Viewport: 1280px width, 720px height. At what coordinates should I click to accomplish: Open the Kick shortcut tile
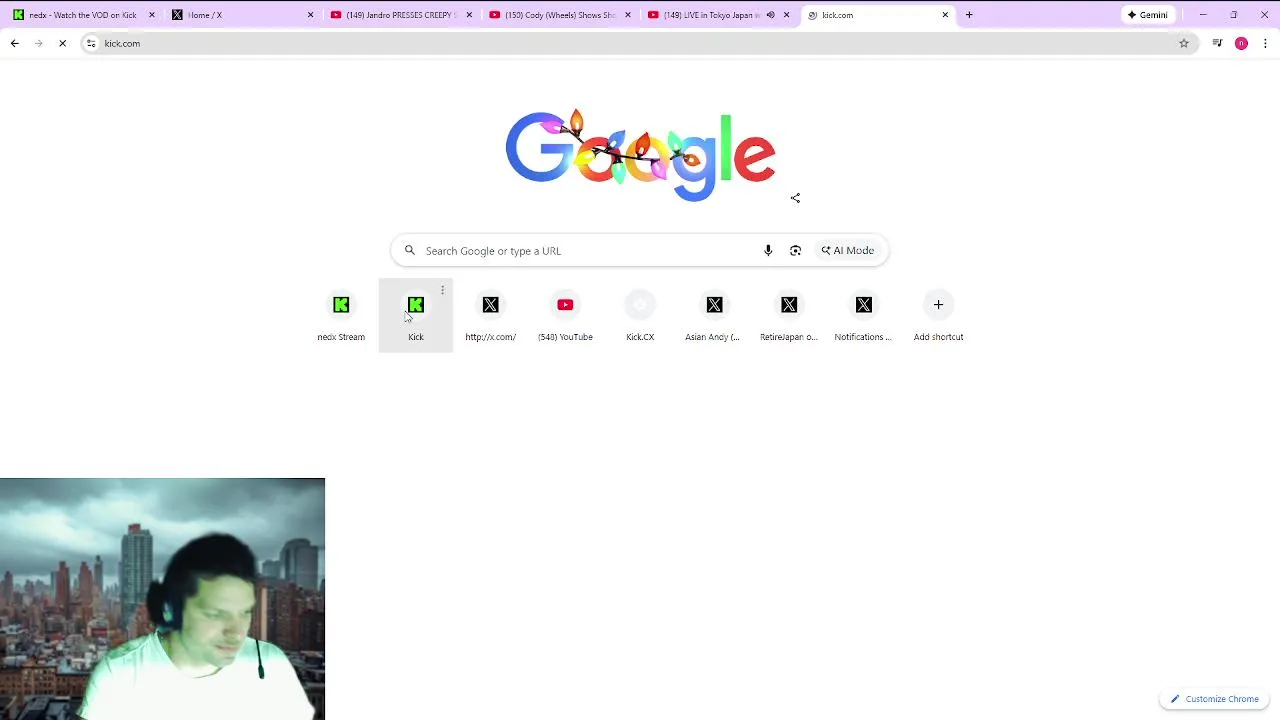point(416,315)
